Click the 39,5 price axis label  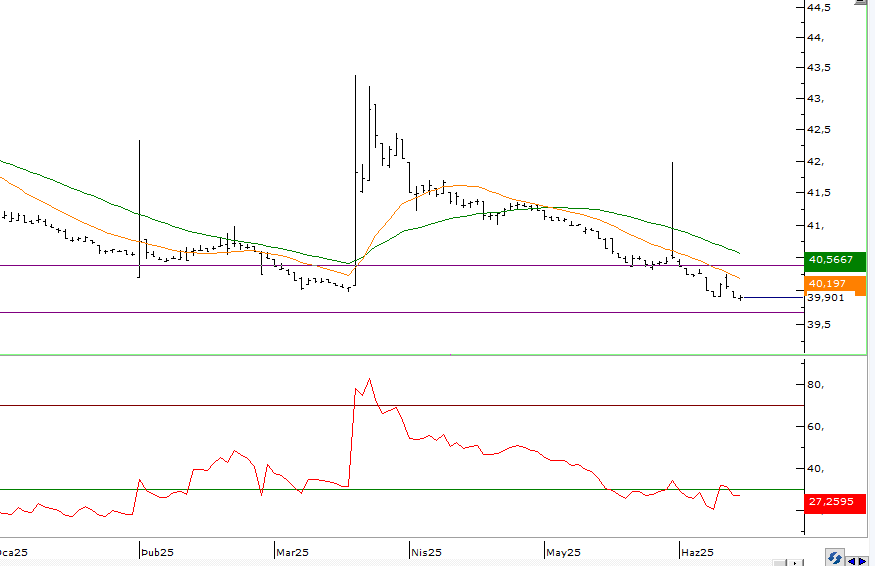[x=819, y=324]
